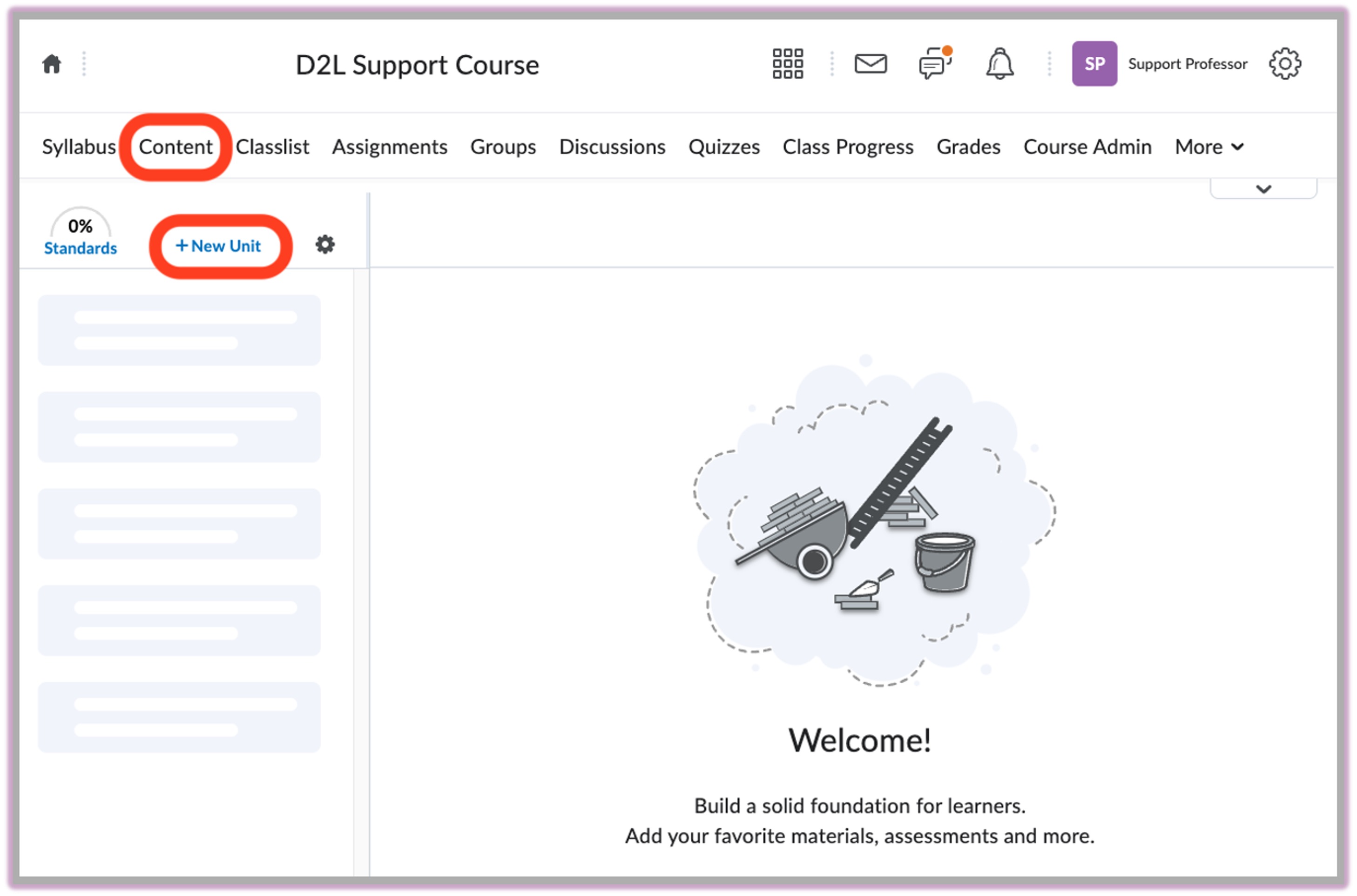Expand the collapsed chevron tab below navbar

[x=1264, y=189]
